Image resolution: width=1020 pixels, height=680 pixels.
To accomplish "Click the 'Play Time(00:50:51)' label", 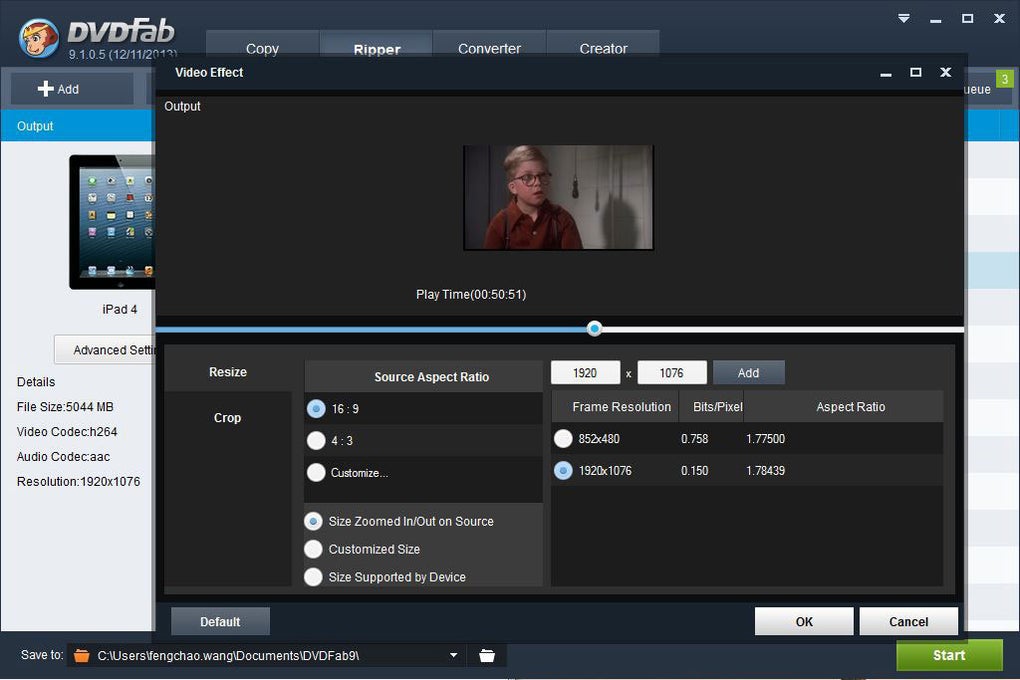I will (471, 295).
